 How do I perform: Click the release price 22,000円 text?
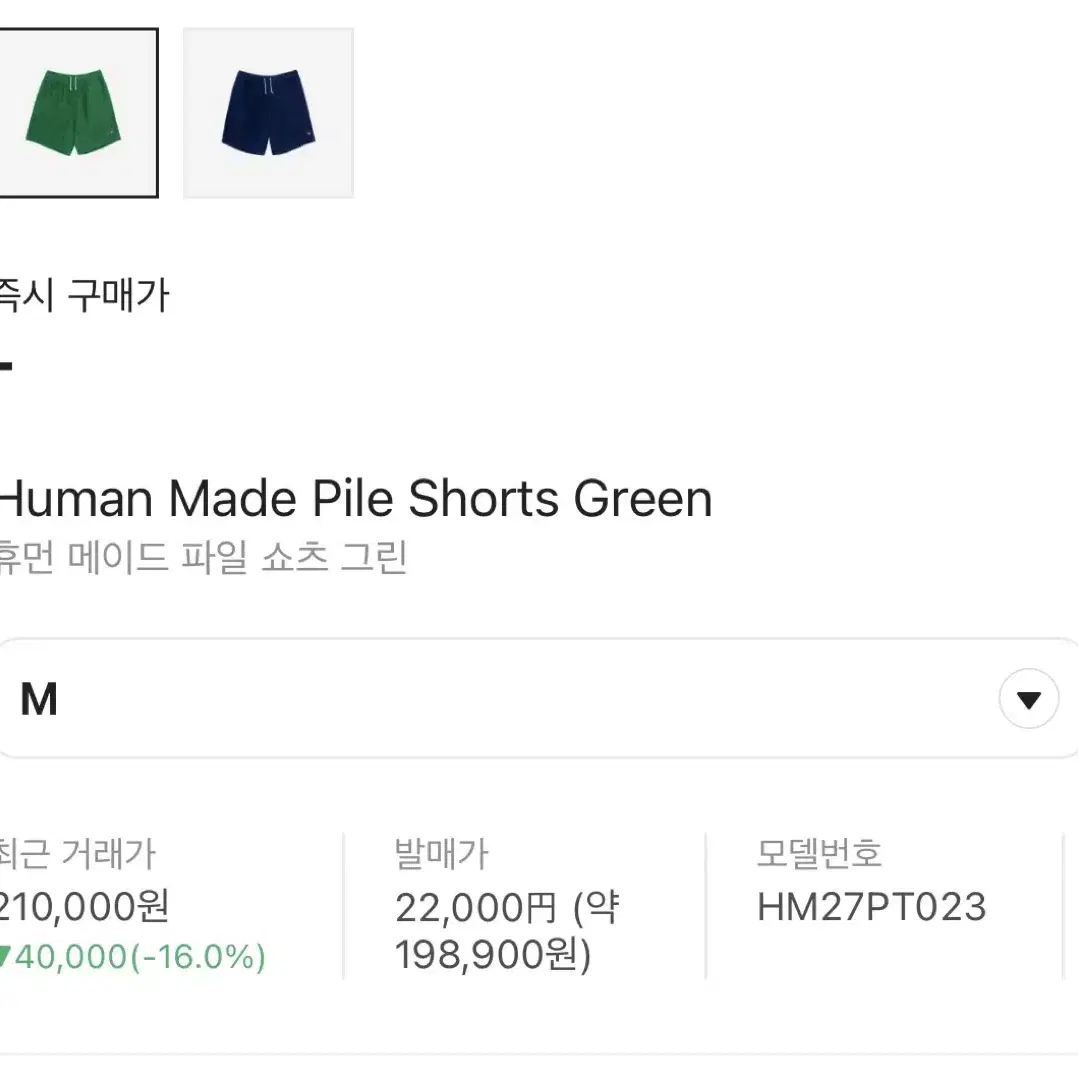pyautogui.click(x=476, y=908)
